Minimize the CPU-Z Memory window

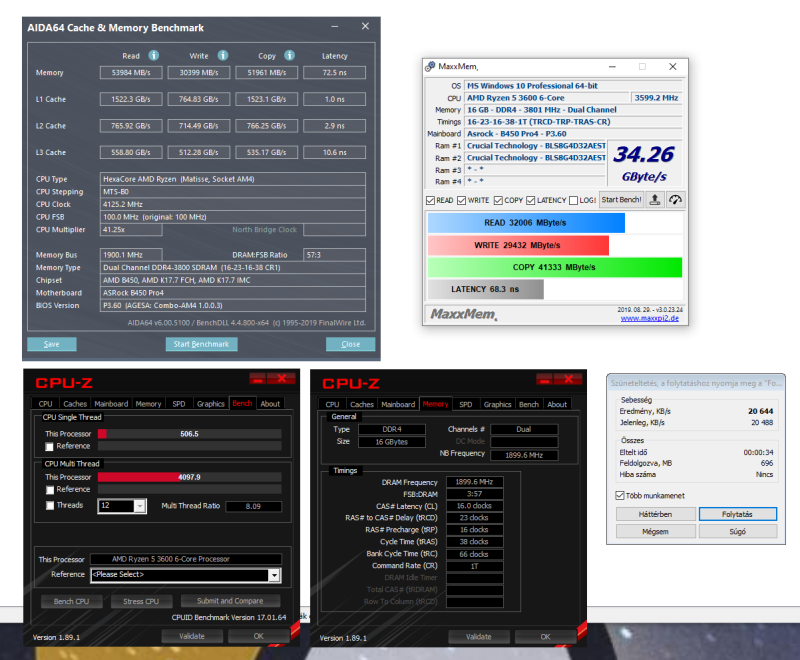coord(545,379)
